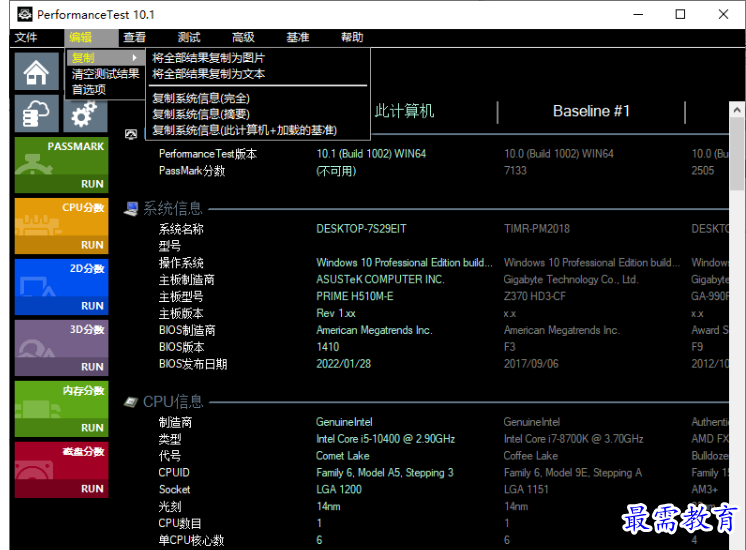Viewport: 746px width, 550px height.
Task: Click the section icon left of the copy submenu
Action: pos(131,135)
